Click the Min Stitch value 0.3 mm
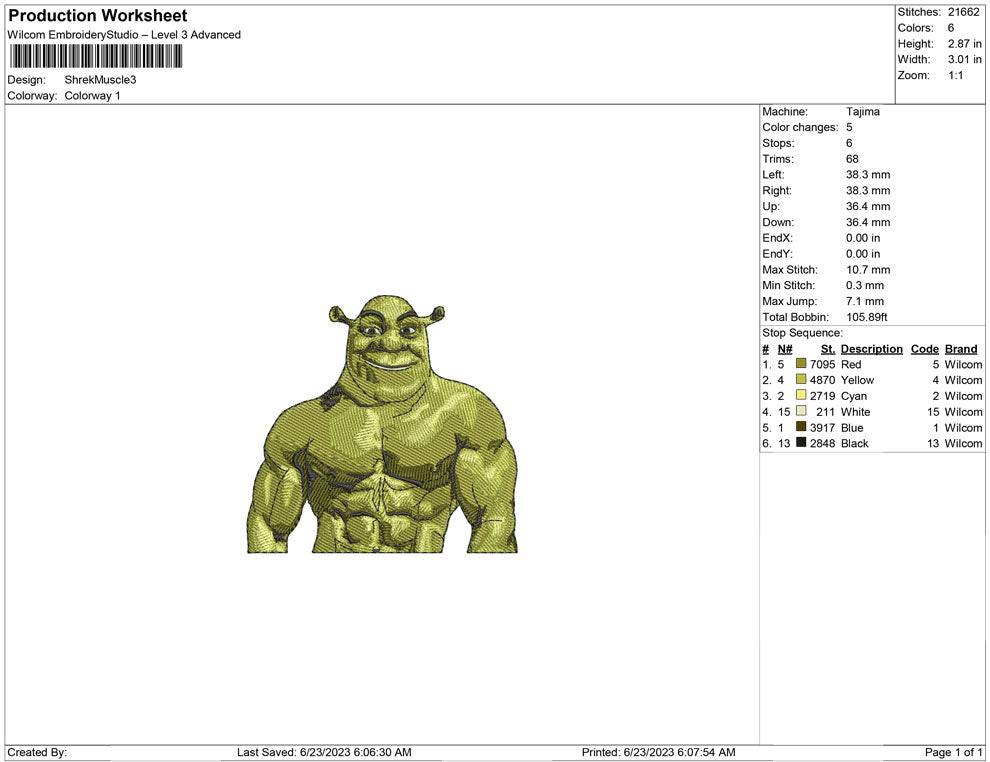The height and width of the screenshot is (762, 990). [865, 285]
